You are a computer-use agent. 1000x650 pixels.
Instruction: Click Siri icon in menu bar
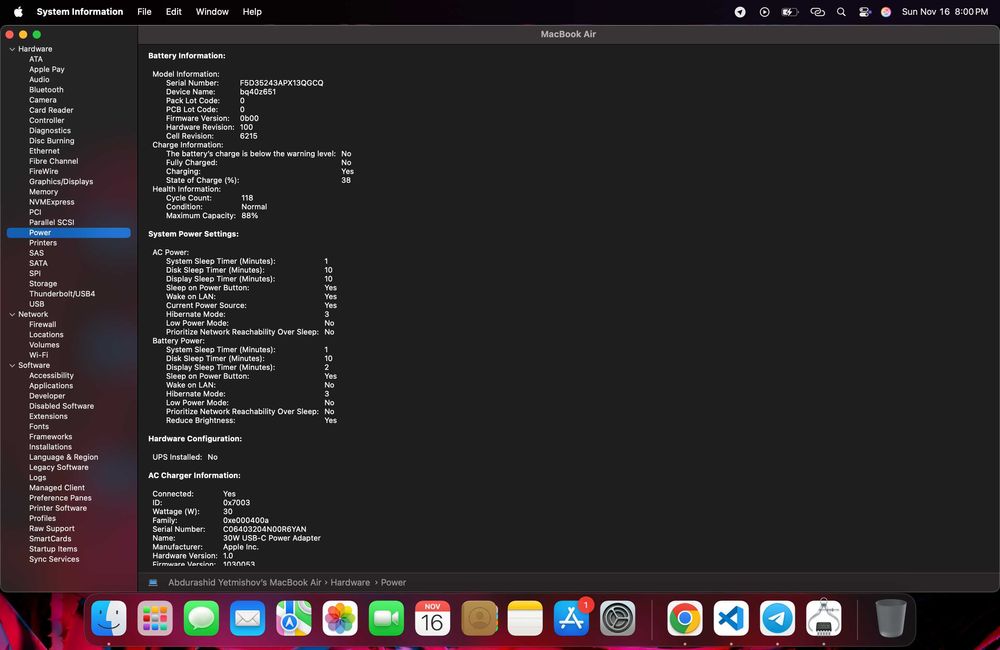tap(886, 11)
